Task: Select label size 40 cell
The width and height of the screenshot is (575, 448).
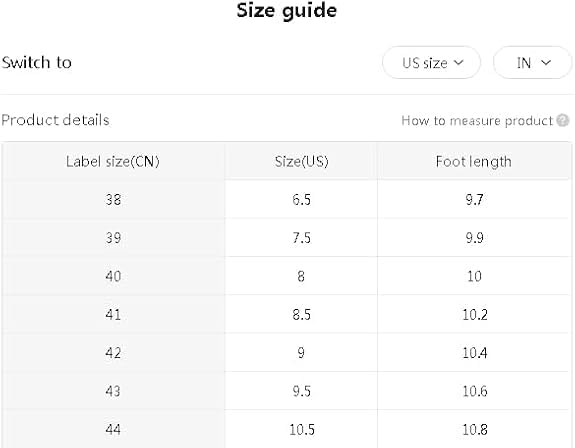Action: point(113,276)
